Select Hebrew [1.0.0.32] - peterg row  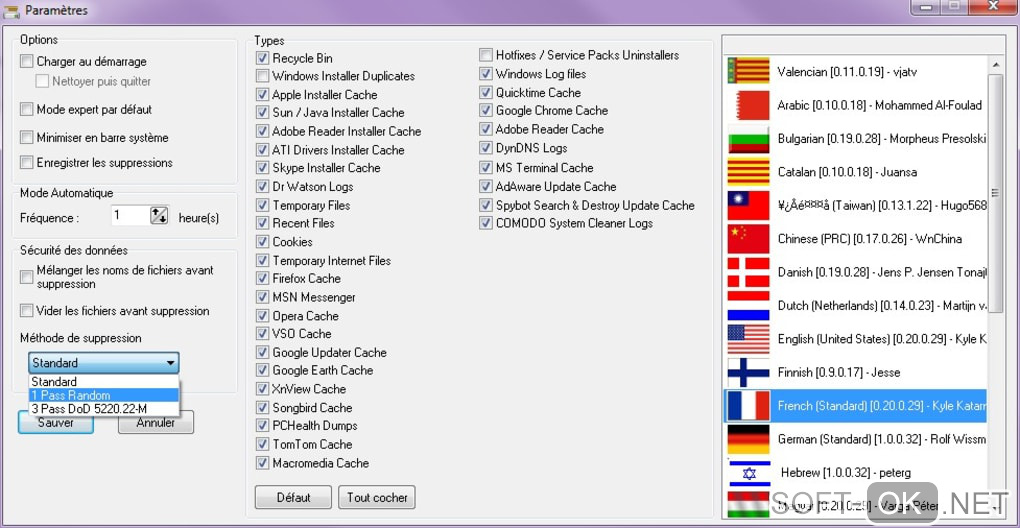click(855, 473)
